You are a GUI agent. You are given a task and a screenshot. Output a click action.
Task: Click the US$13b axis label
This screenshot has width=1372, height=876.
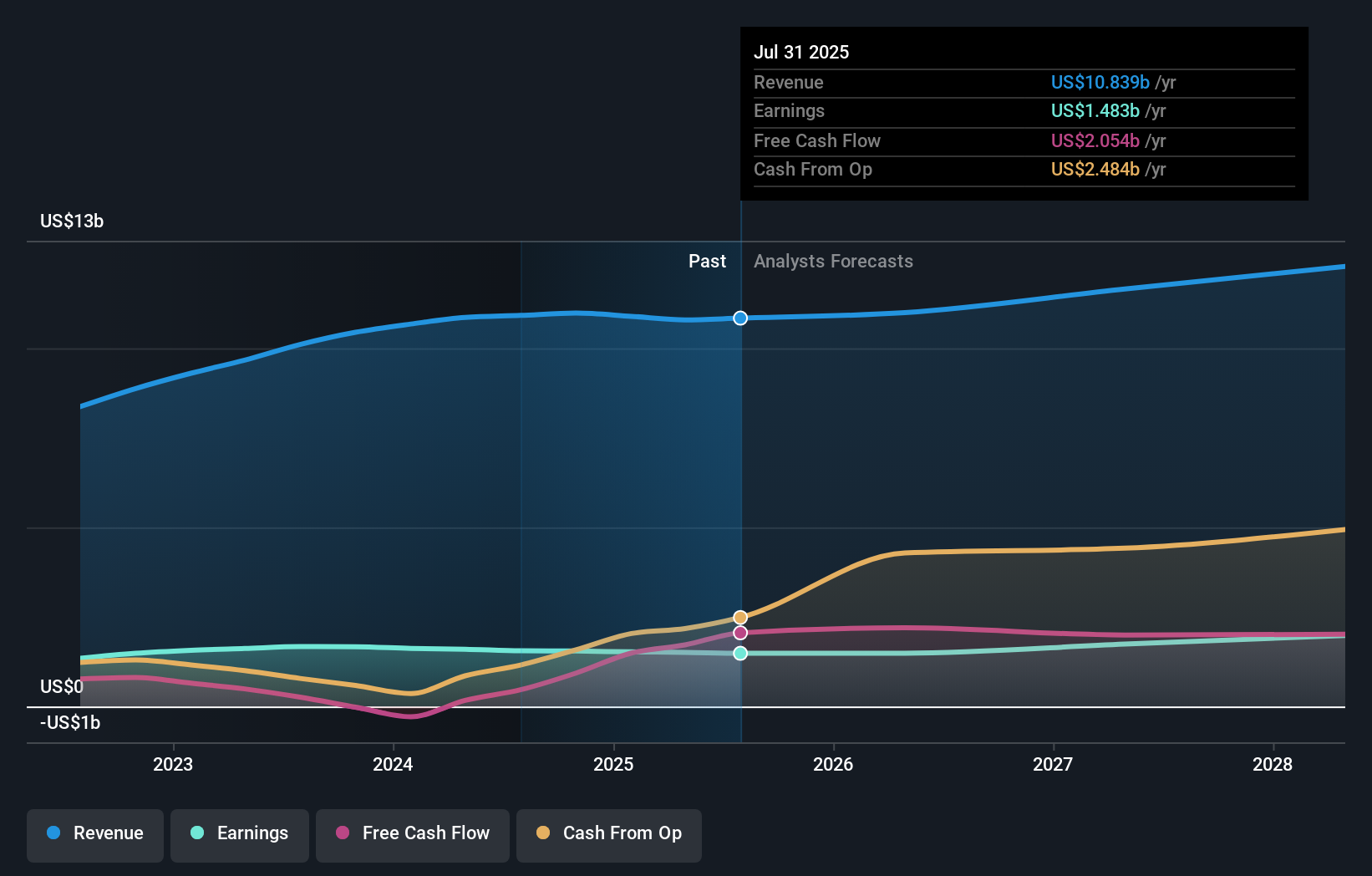[x=72, y=221]
